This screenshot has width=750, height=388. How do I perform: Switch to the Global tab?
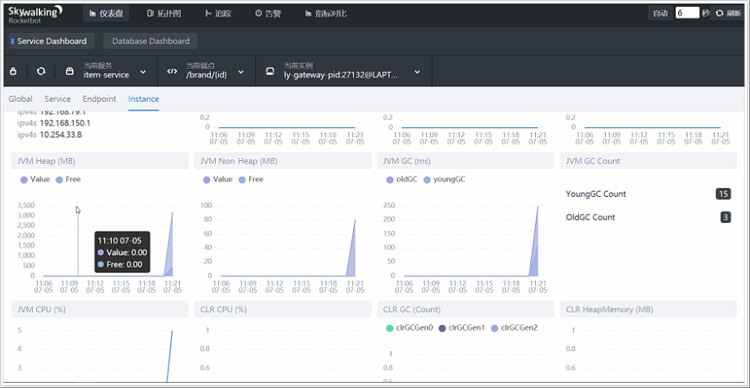(x=21, y=99)
